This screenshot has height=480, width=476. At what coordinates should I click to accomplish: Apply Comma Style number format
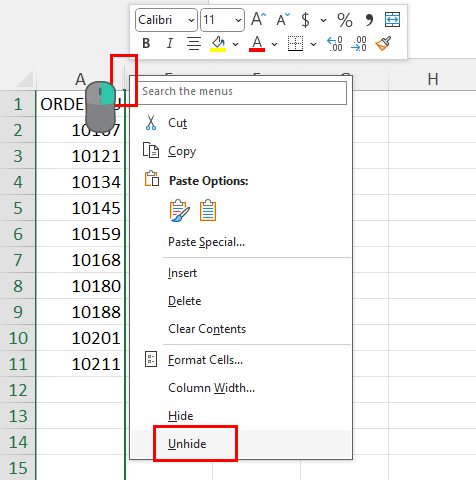point(369,20)
